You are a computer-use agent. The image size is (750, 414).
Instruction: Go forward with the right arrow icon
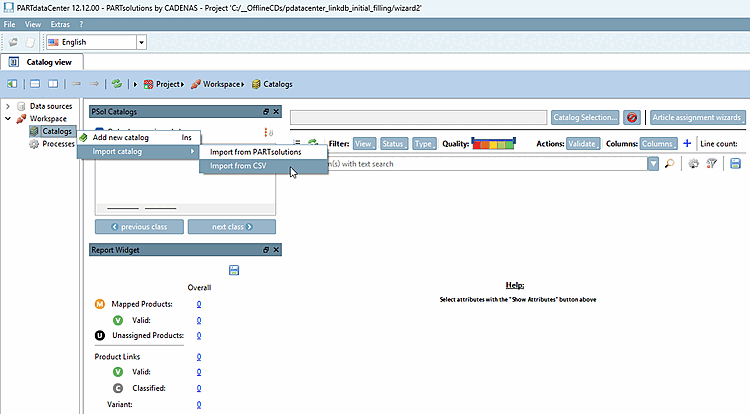coord(94,84)
